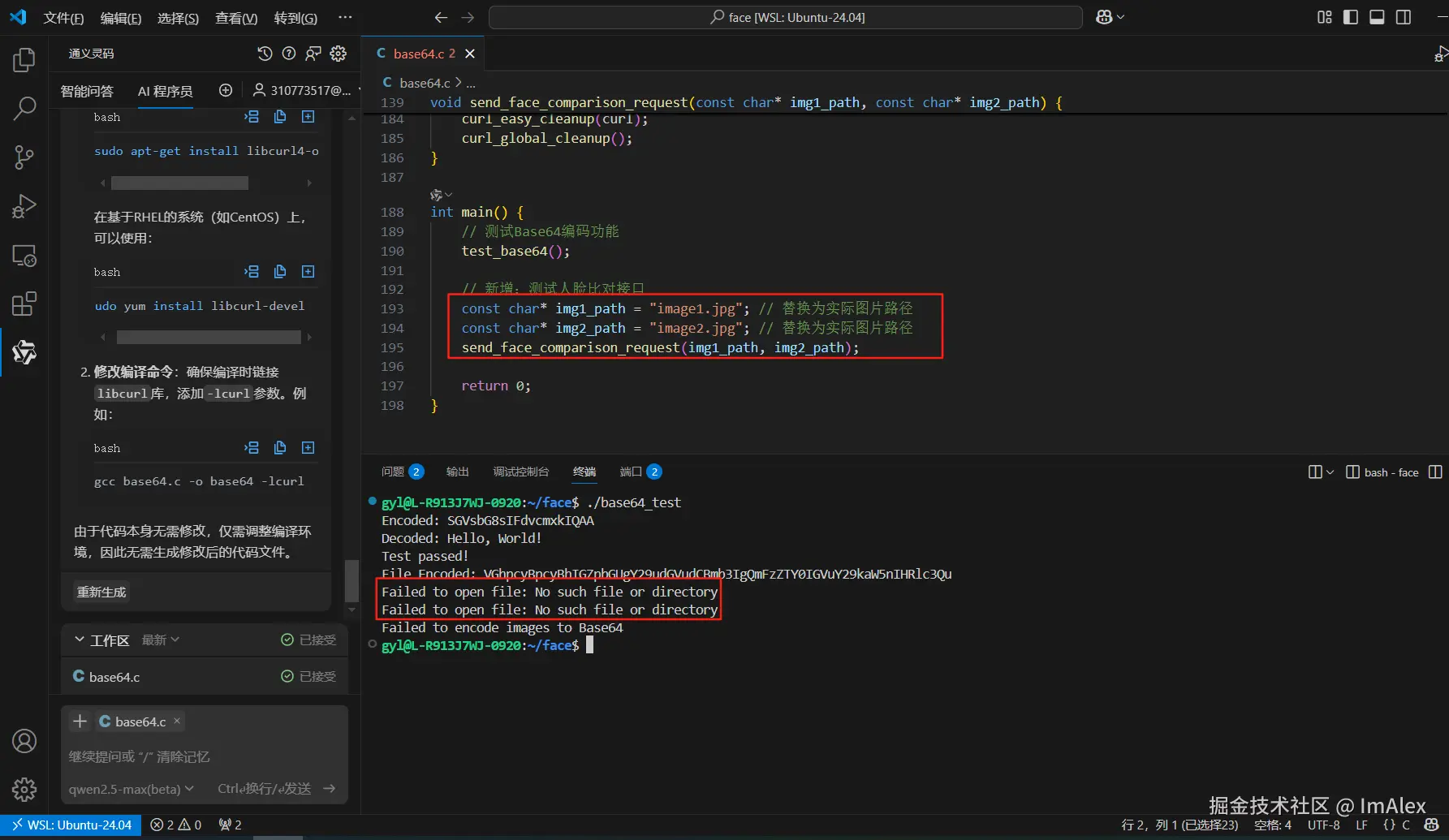Collapse the 工作区 section
This screenshot has width=1449, height=840.
click(x=80, y=640)
